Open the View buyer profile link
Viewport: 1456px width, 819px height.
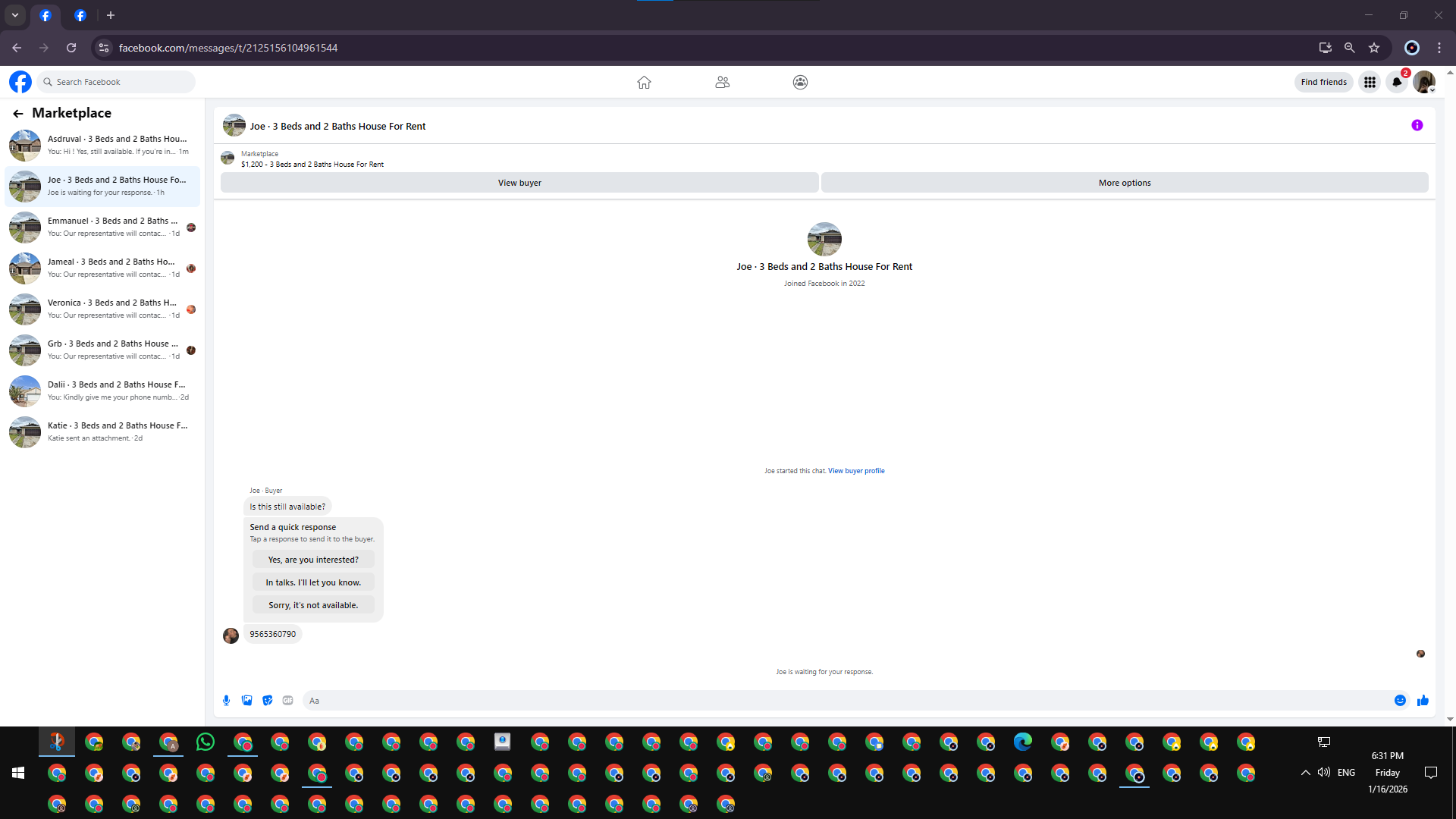point(856,471)
